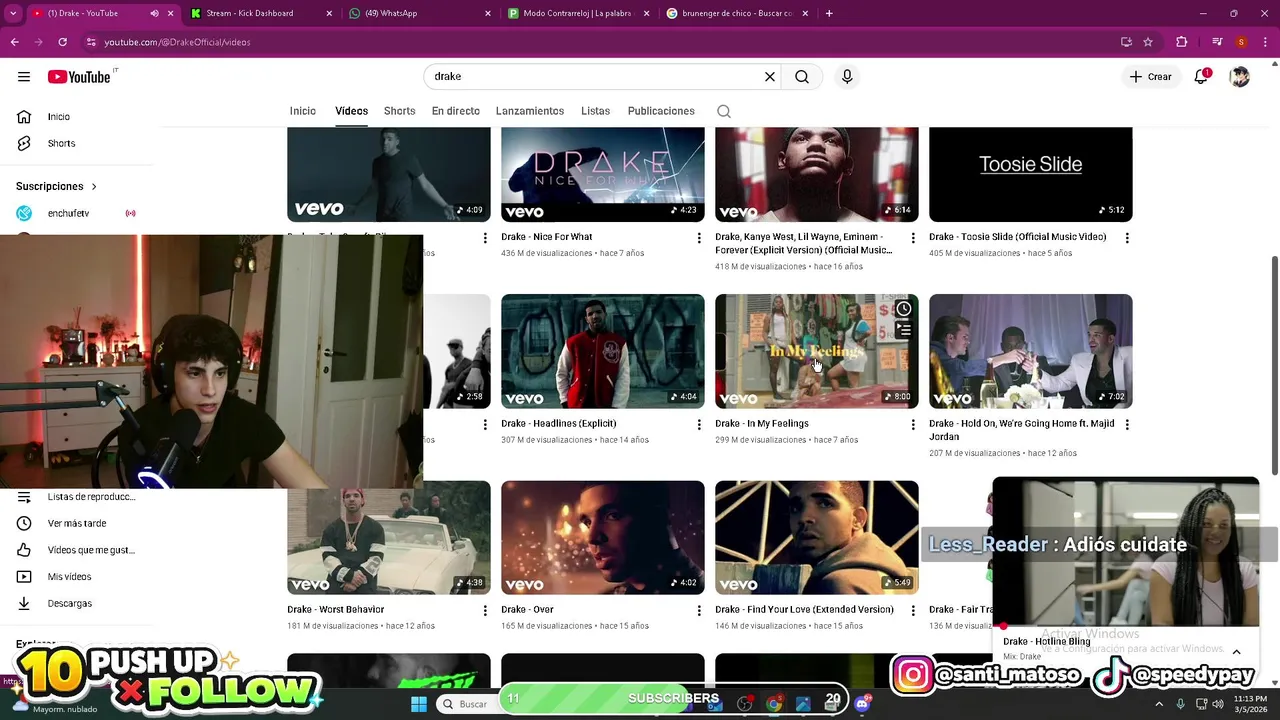Screen dimensions: 1280x720
Task: Play the Nice For What thumbnail
Action: point(603,174)
